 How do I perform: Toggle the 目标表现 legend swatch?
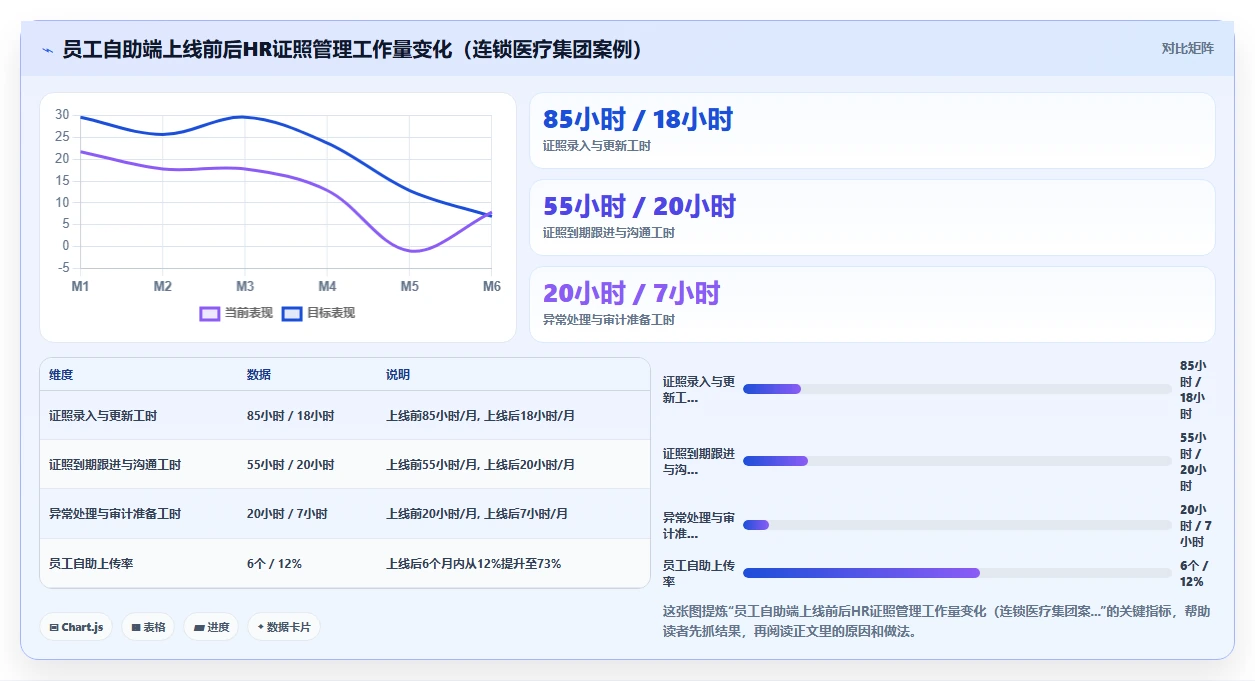292,313
